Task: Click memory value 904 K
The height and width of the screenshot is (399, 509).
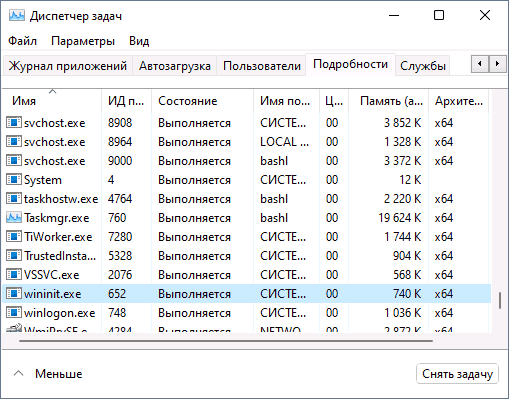Action: [407, 256]
